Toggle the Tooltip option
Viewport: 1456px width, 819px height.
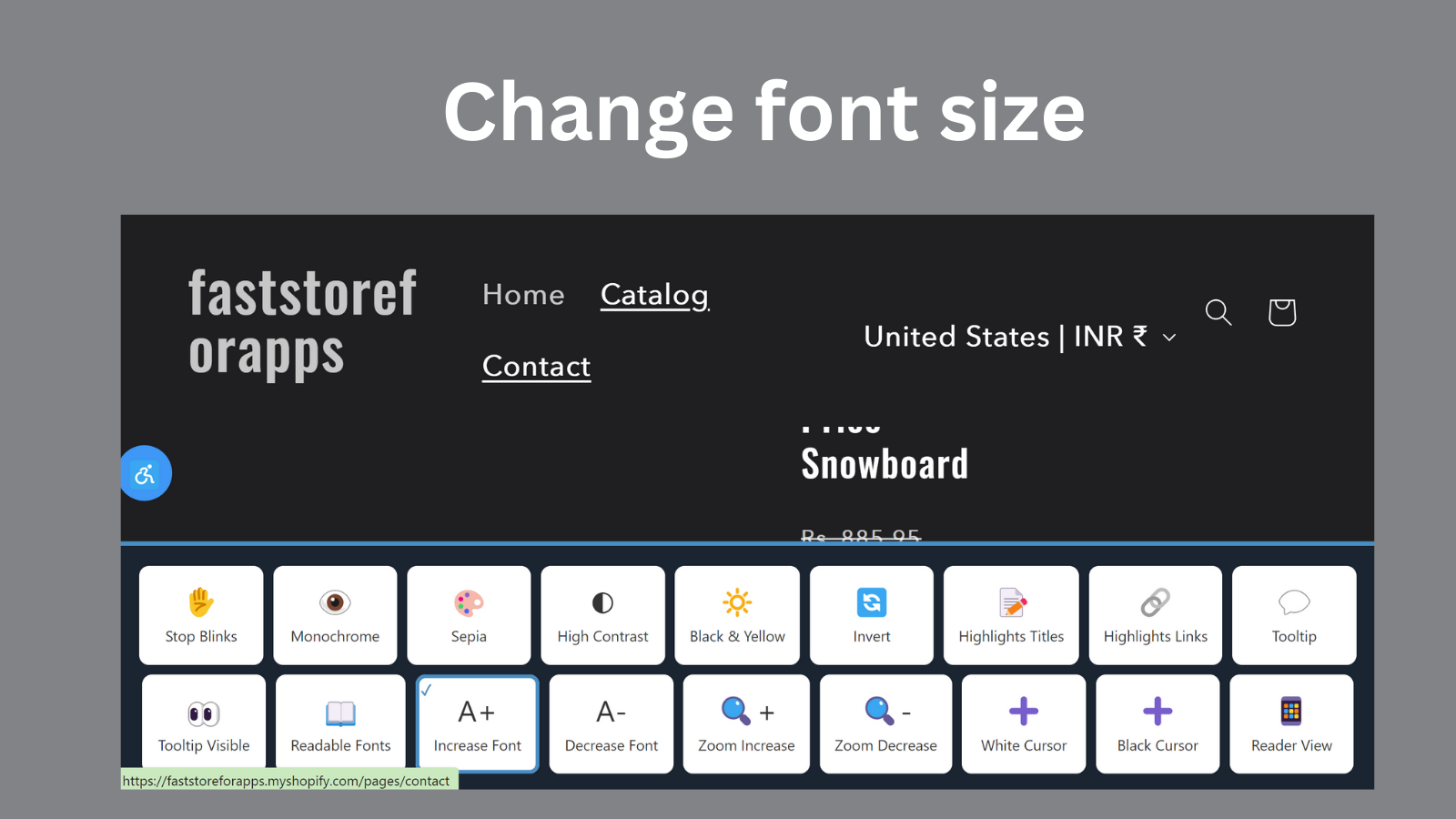pos(1294,615)
